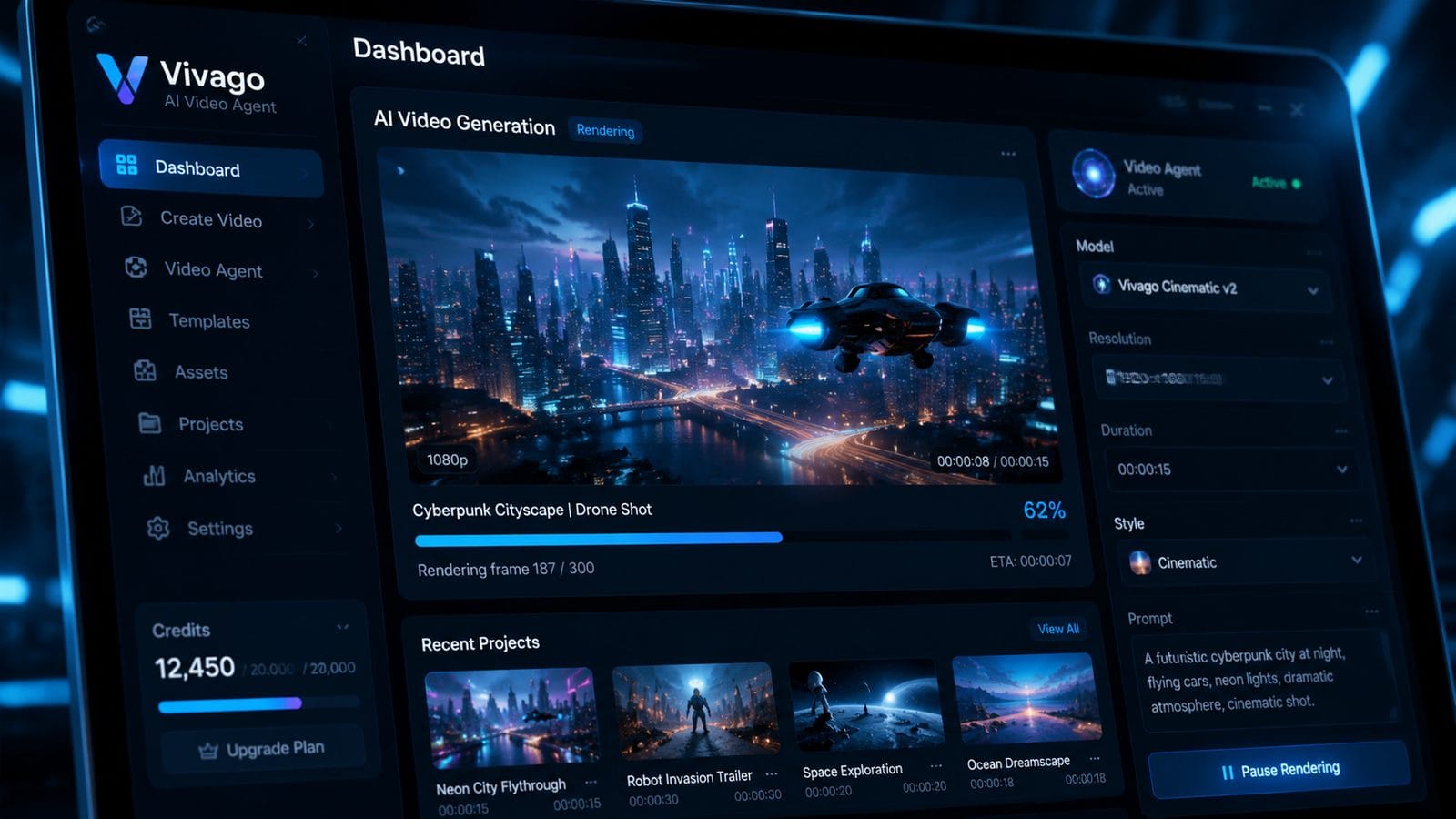The height and width of the screenshot is (819, 1456).
Task: Click the Vivago Cinematic v2 model icon
Action: click(x=1101, y=284)
